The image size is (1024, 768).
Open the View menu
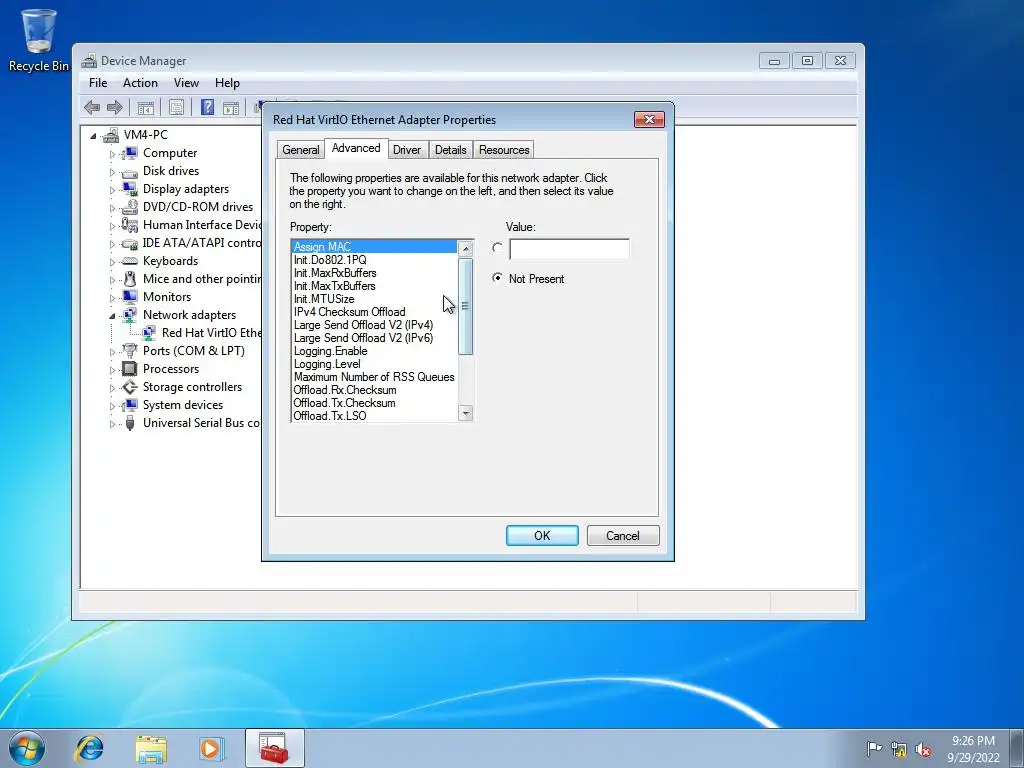[x=186, y=83]
